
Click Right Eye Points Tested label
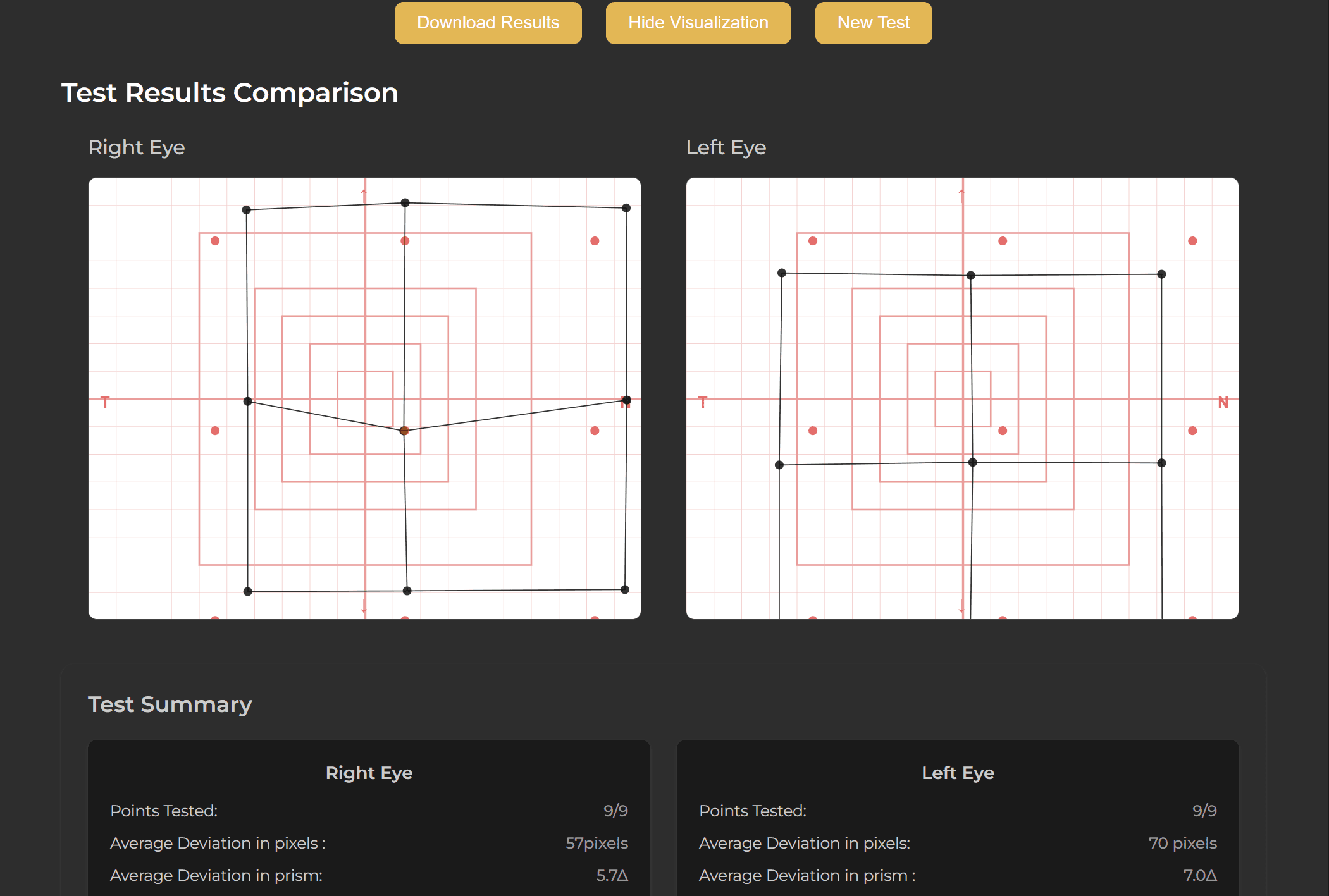click(164, 811)
